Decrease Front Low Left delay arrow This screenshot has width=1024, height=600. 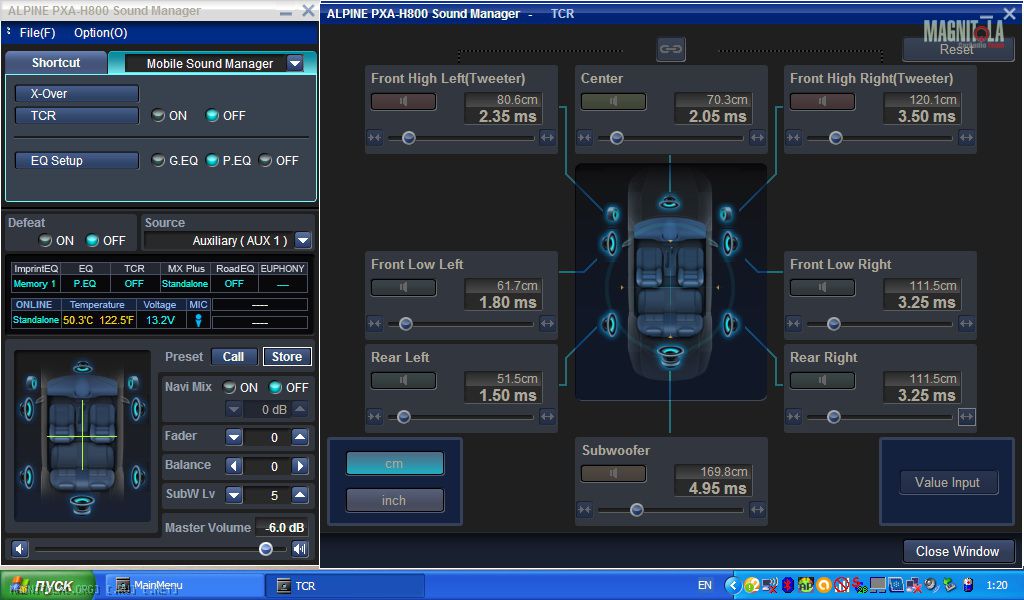pos(375,324)
